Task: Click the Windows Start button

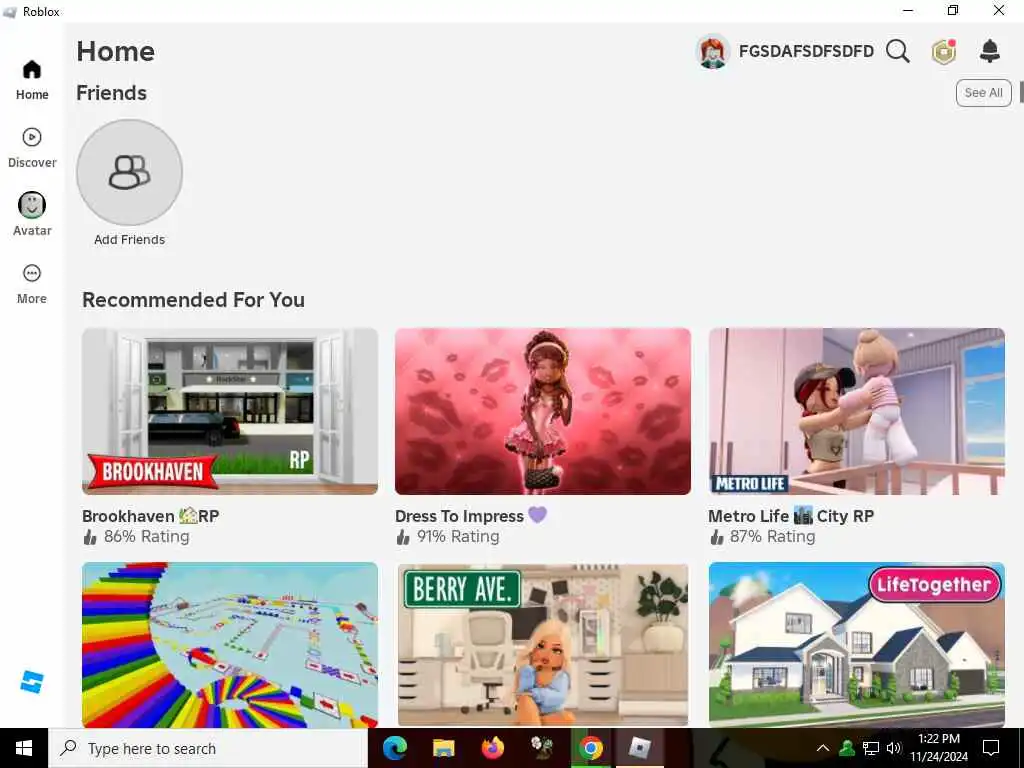Action: click(x=24, y=748)
